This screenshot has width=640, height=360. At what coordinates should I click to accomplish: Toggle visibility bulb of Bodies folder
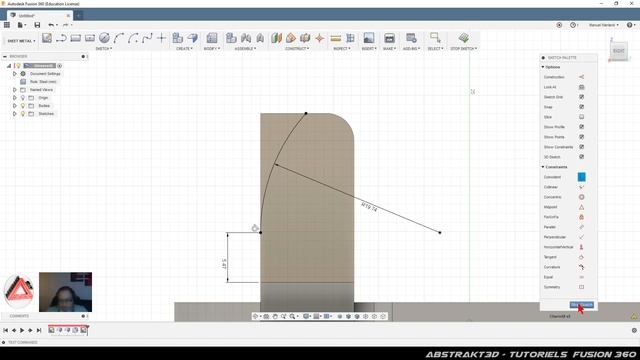click(x=23, y=106)
